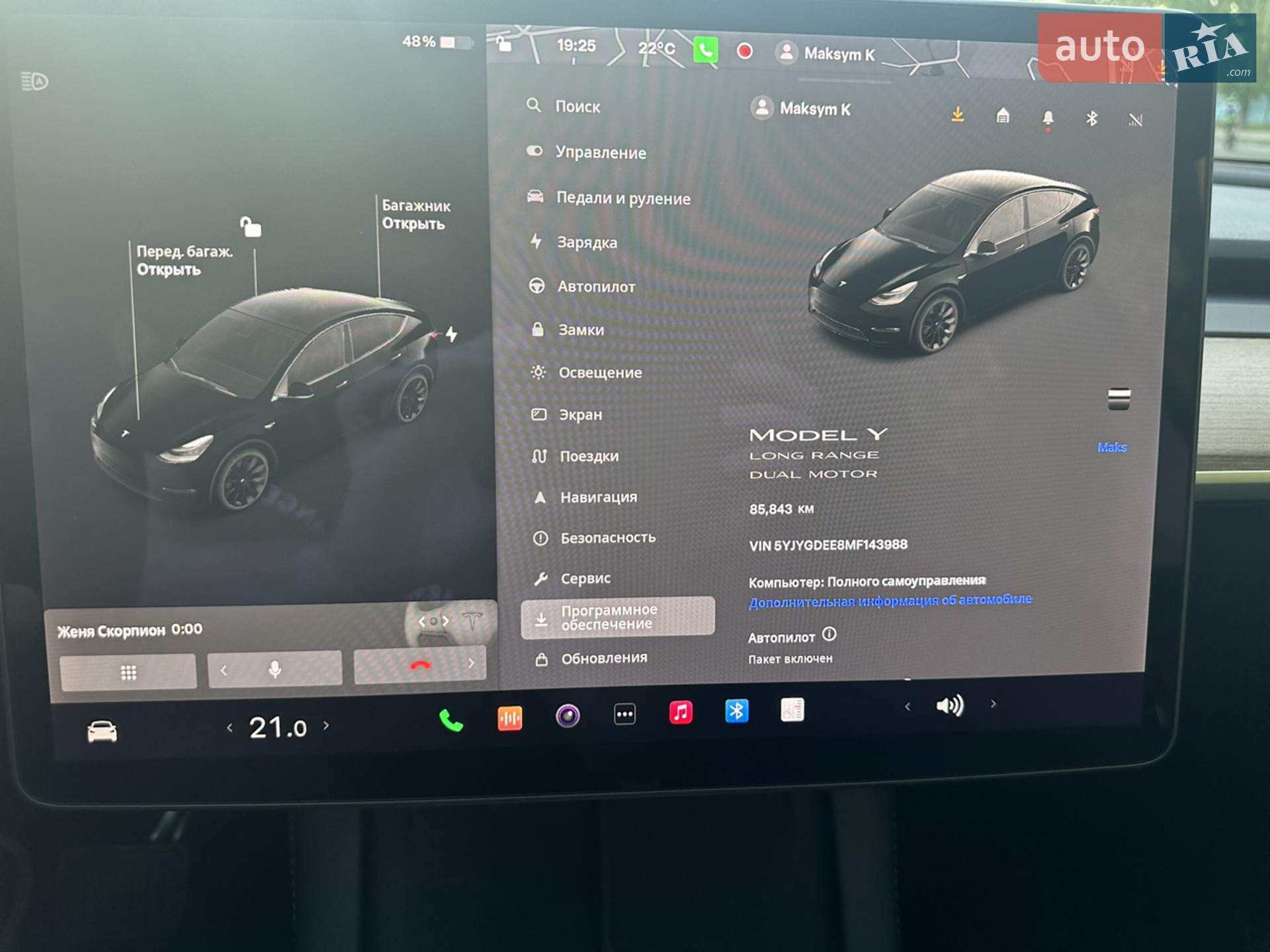Image resolution: width=1270 pixels, height=952 pixels.
Task: Lower volume with left chevron
Action: click(908, 706)
